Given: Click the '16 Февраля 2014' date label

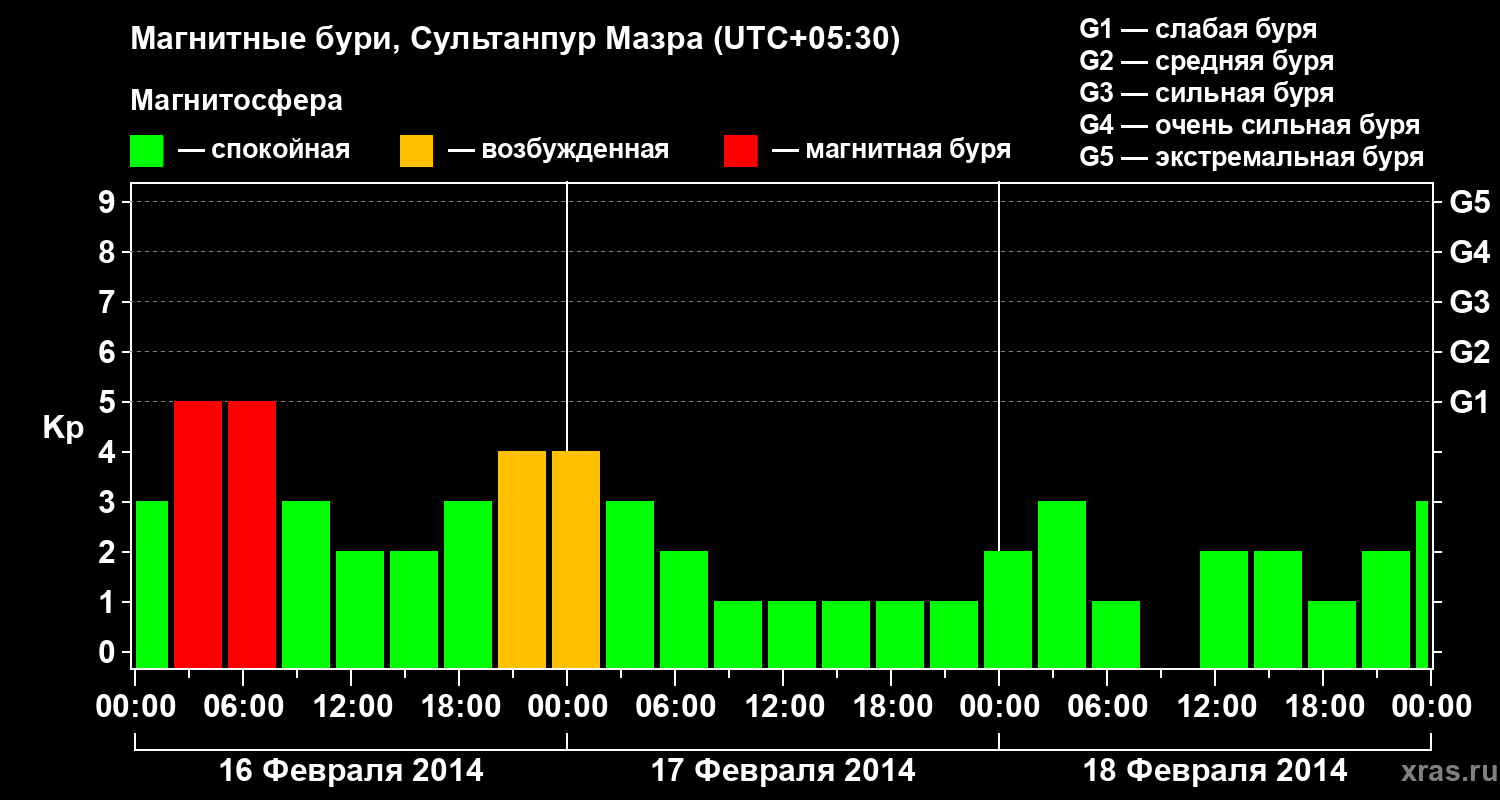Looking at the screenshot, I should [351, 771].
